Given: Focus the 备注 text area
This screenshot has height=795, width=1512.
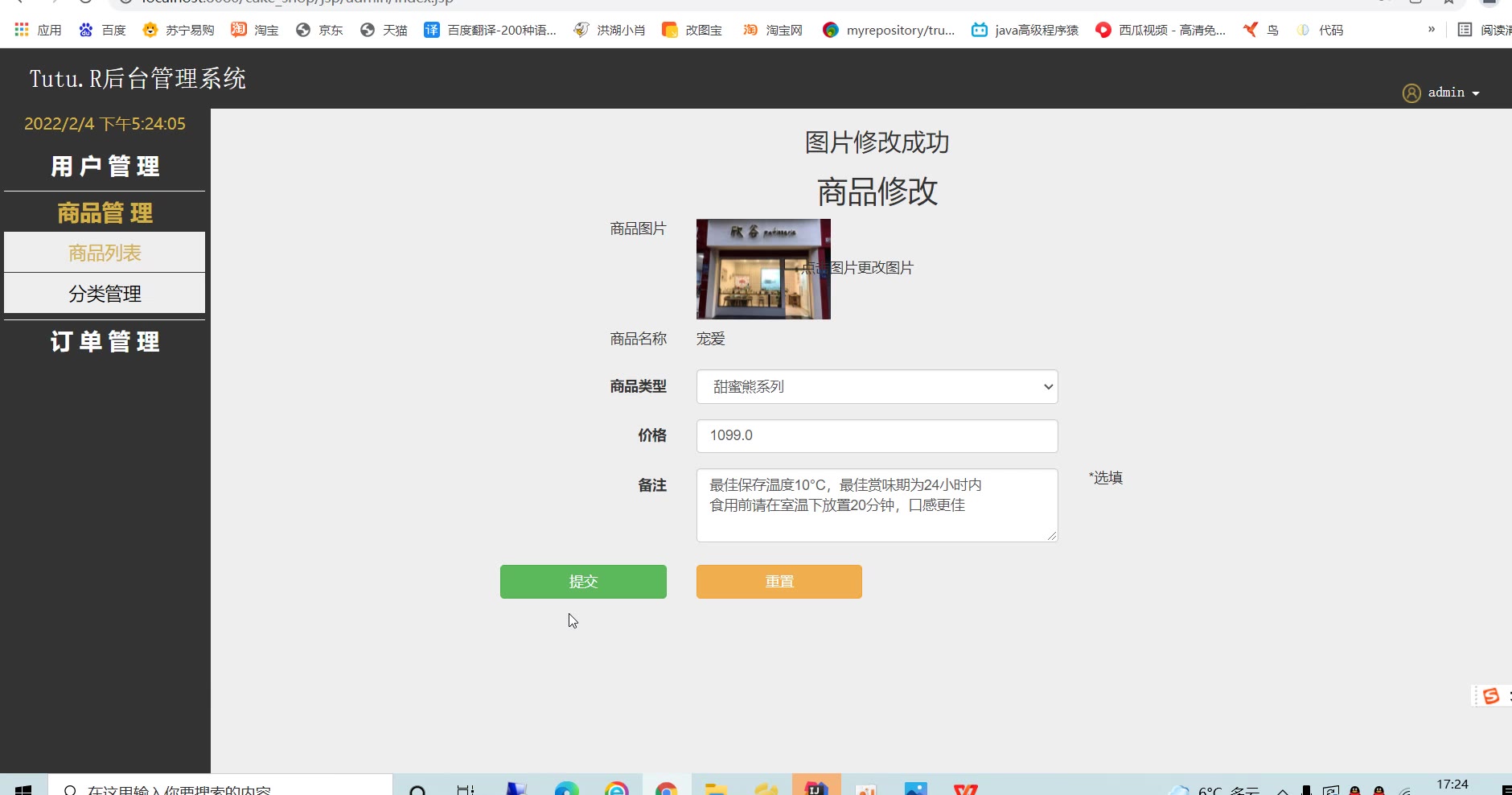Looking at the screenshot, I should [877, 505].
